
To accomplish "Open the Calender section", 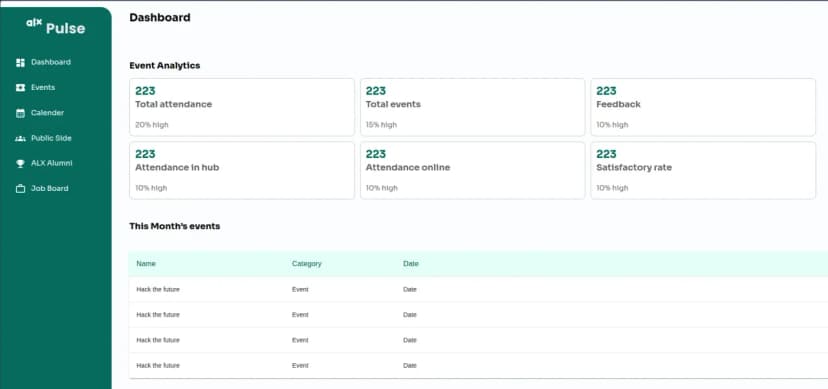I will 48,113.
